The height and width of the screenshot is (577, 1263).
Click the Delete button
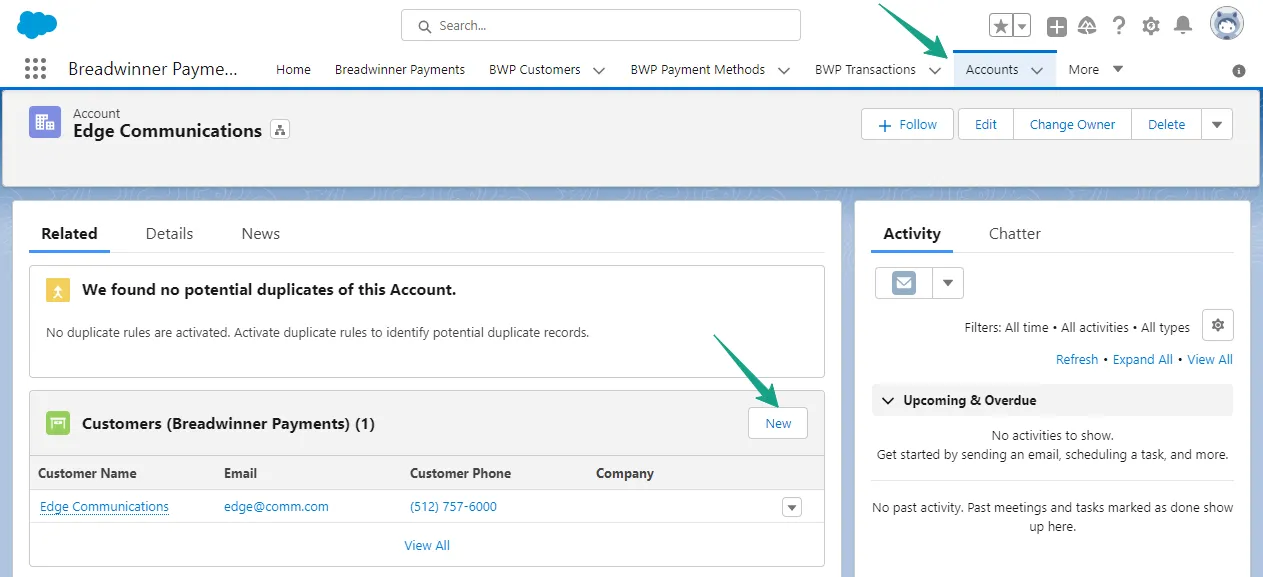click(1166, 125)
